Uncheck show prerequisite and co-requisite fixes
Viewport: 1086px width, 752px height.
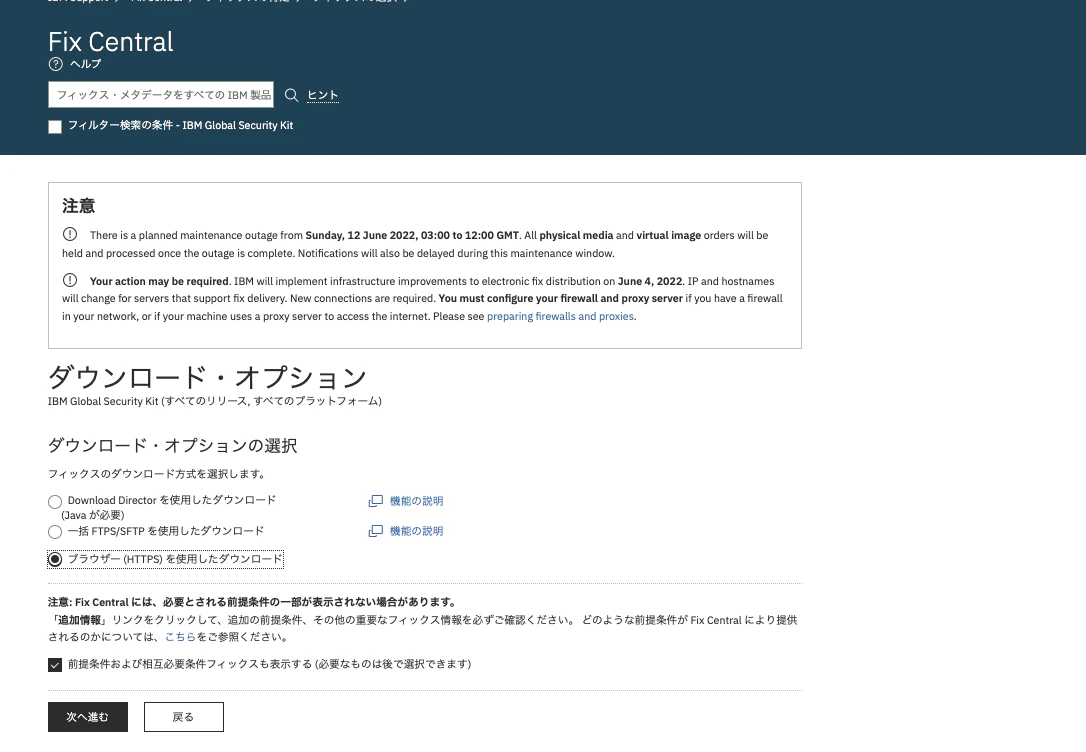pyautogui.click(x=55, y=665)
